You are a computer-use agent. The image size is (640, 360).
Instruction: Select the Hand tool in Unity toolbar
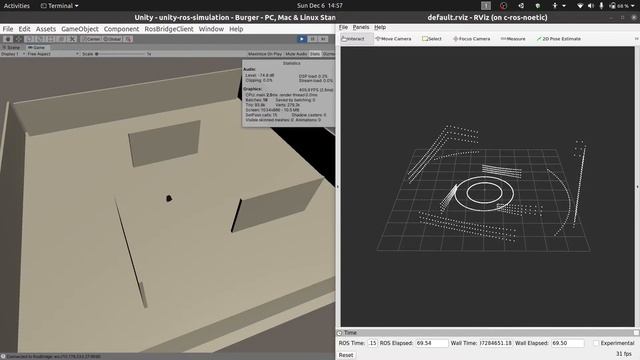pos(8,39)
